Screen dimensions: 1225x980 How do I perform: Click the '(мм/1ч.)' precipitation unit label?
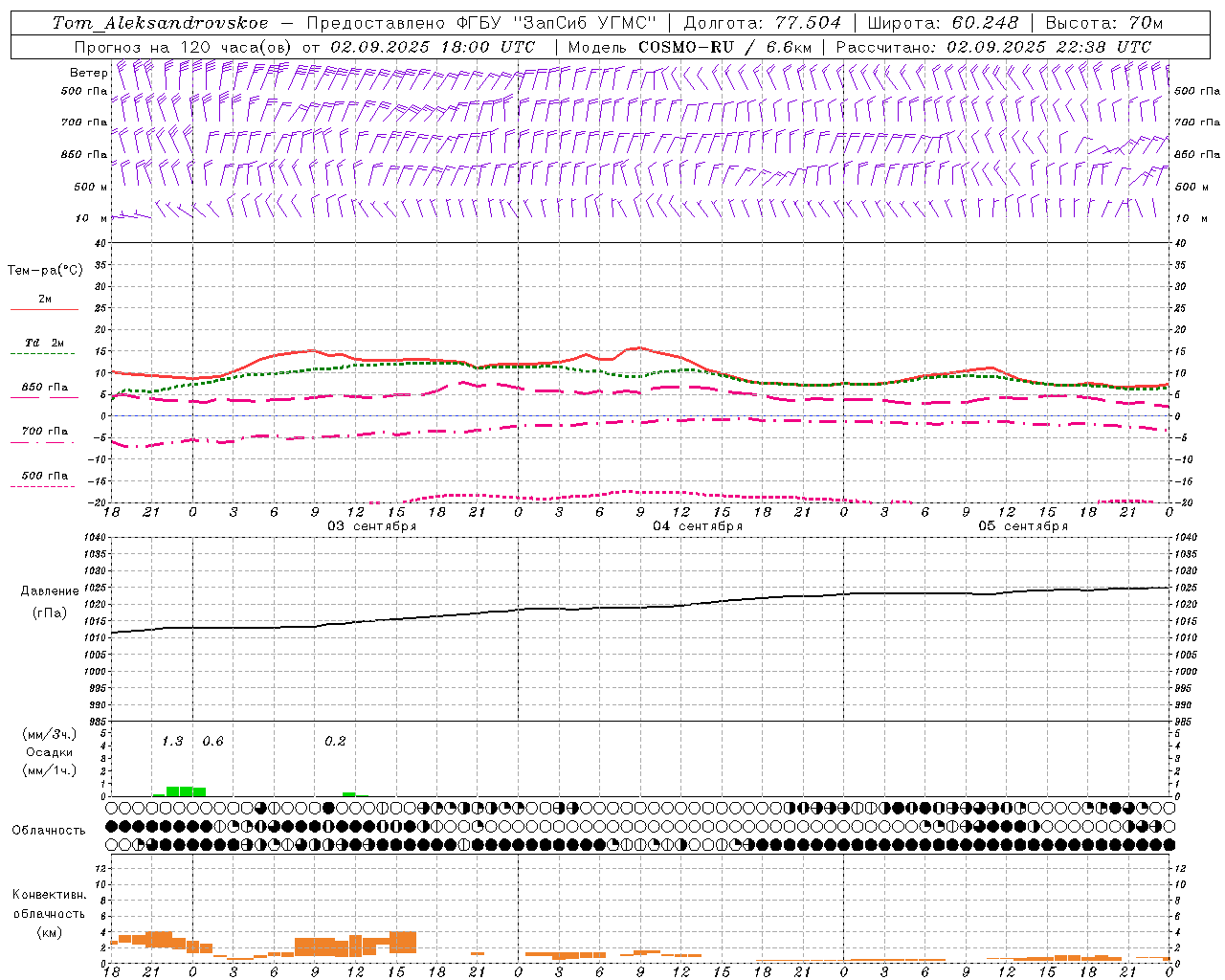click(x=50, y=770)
